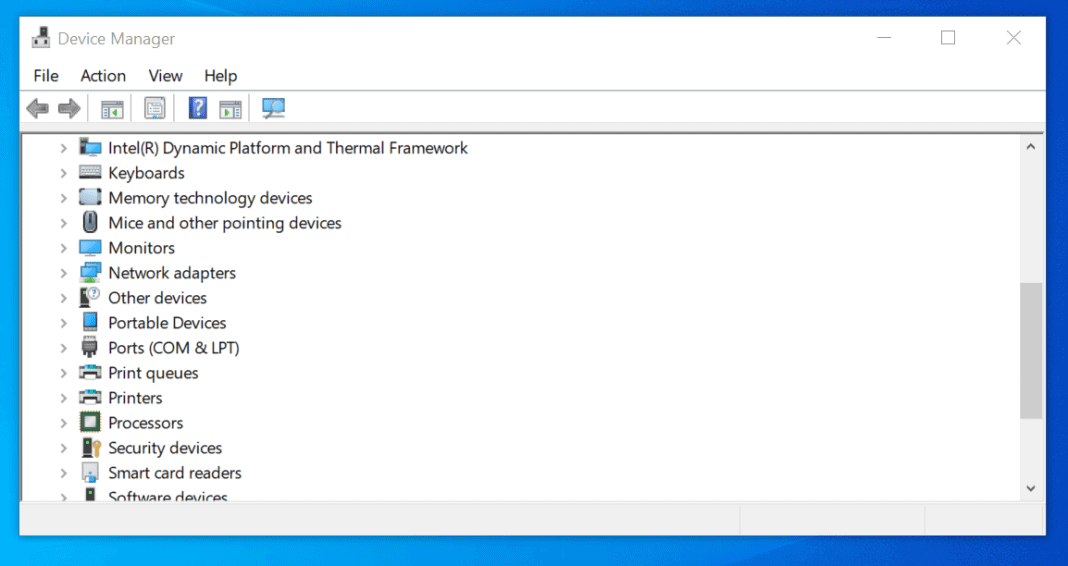
Task: Click Show/Hide Console Tree toolbar icon
Action: pyautogui.click(x=112, y=108)
